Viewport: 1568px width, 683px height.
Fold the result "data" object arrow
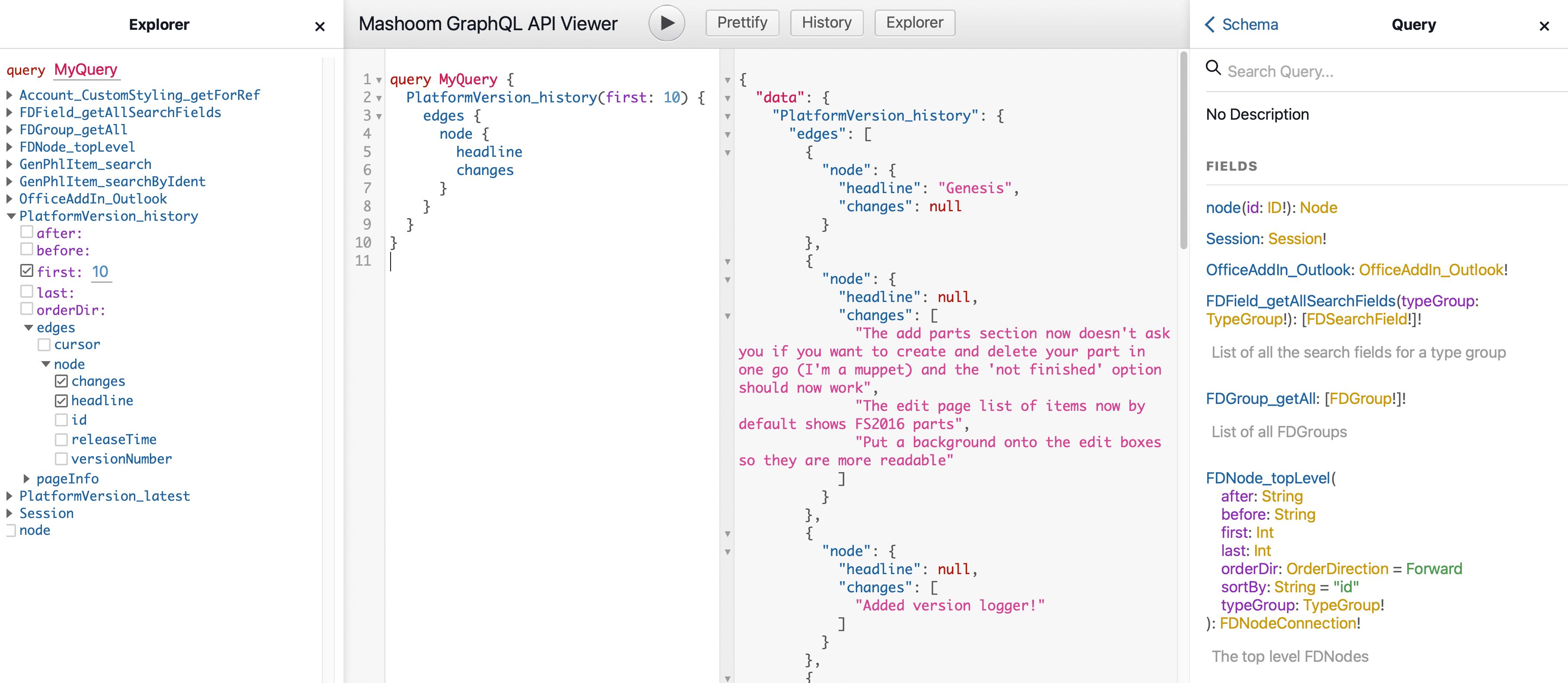click(x=727, y=98)
